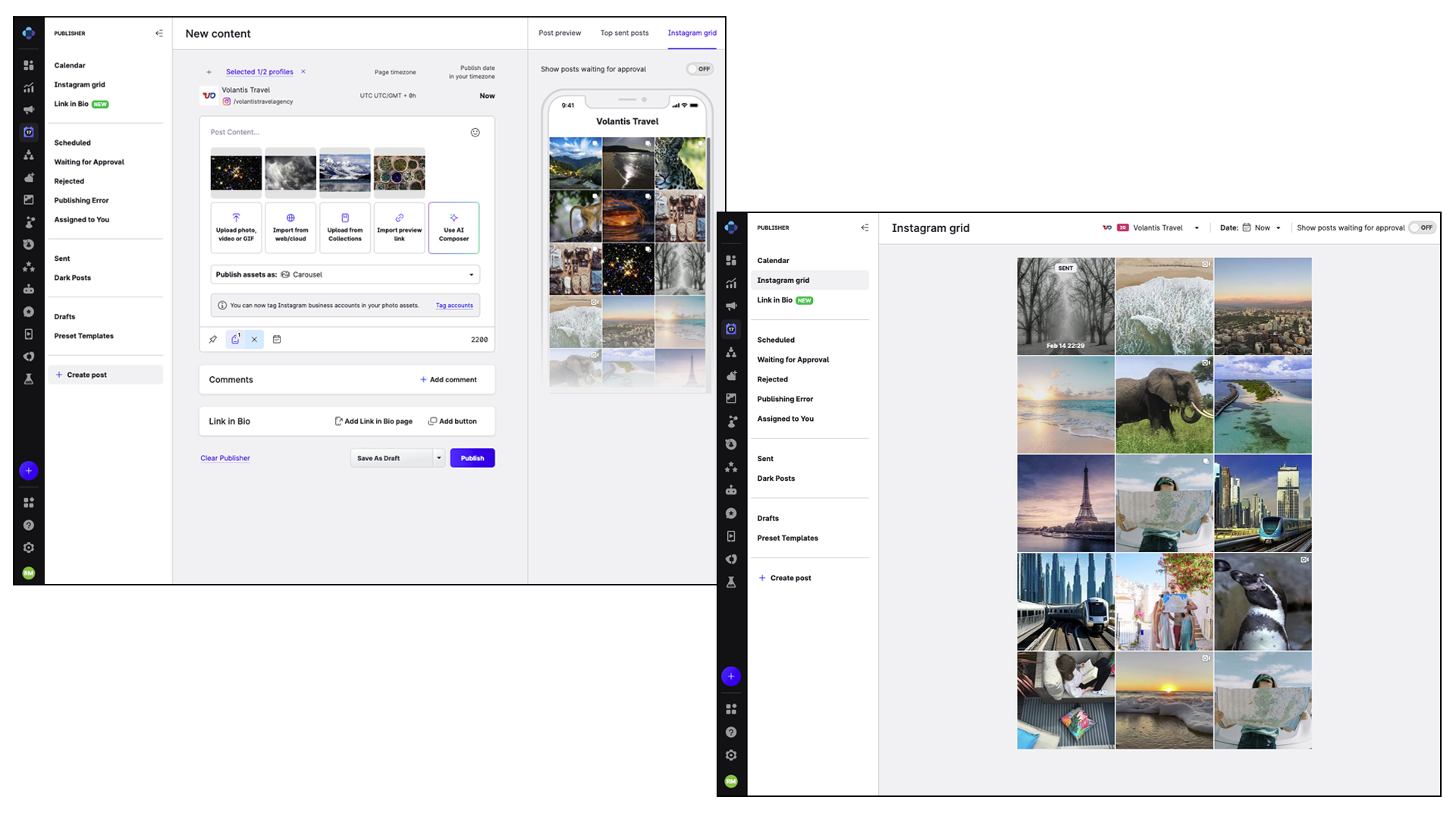1456x819 pixels.
Task: Pin the post with the pin icon
Action: click(212, 339)
